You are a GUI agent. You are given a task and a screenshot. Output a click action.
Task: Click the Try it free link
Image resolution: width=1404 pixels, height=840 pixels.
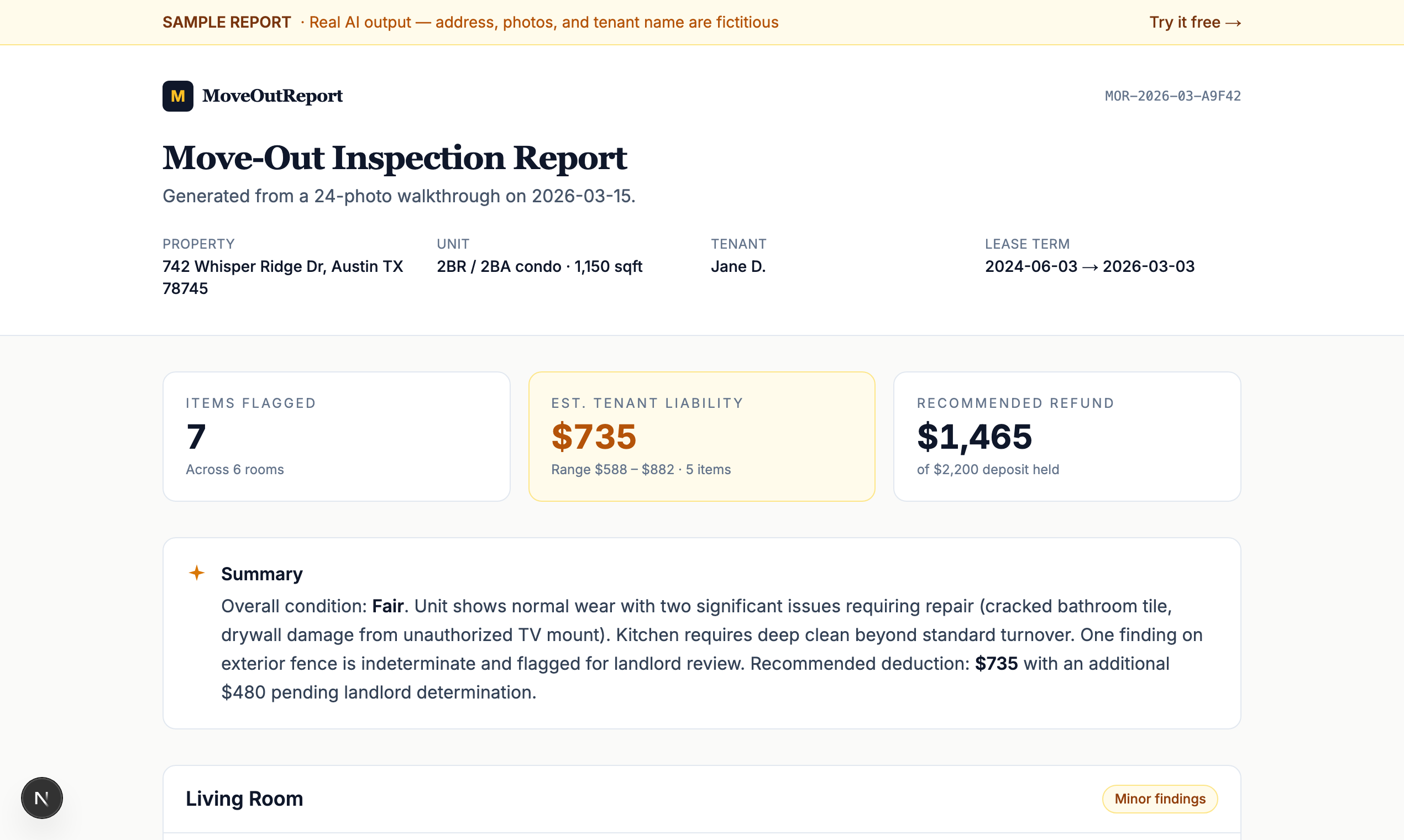click(x=1195, y=23)
